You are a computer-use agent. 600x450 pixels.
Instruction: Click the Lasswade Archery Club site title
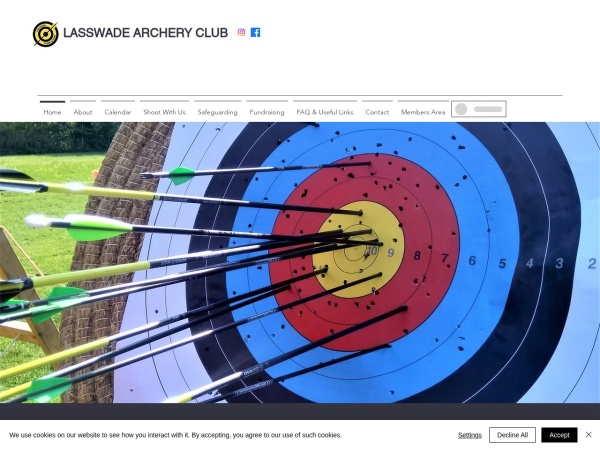click(145, 33)
